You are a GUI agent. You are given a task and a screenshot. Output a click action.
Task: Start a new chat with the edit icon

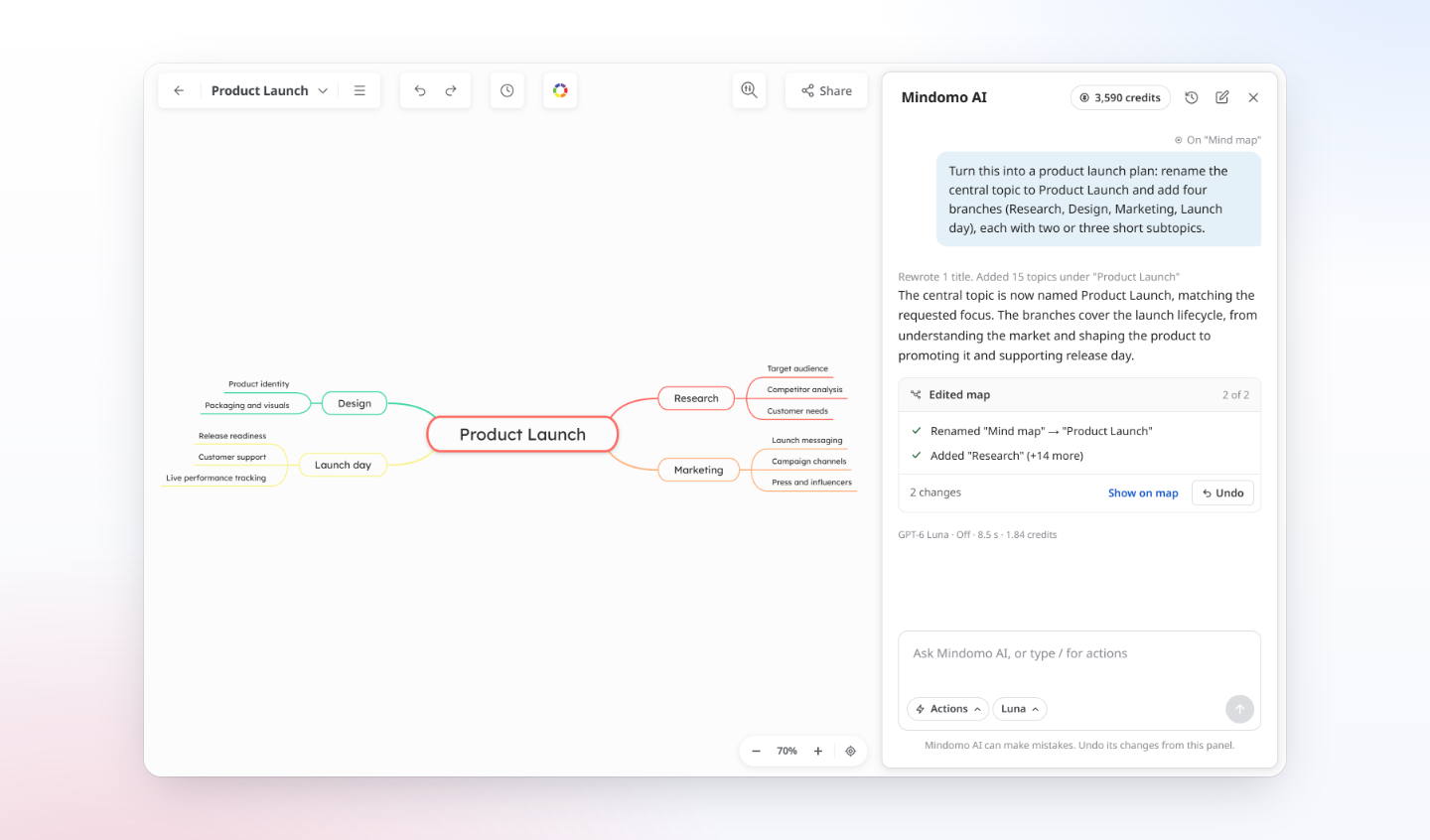(x=1222, y=97)
